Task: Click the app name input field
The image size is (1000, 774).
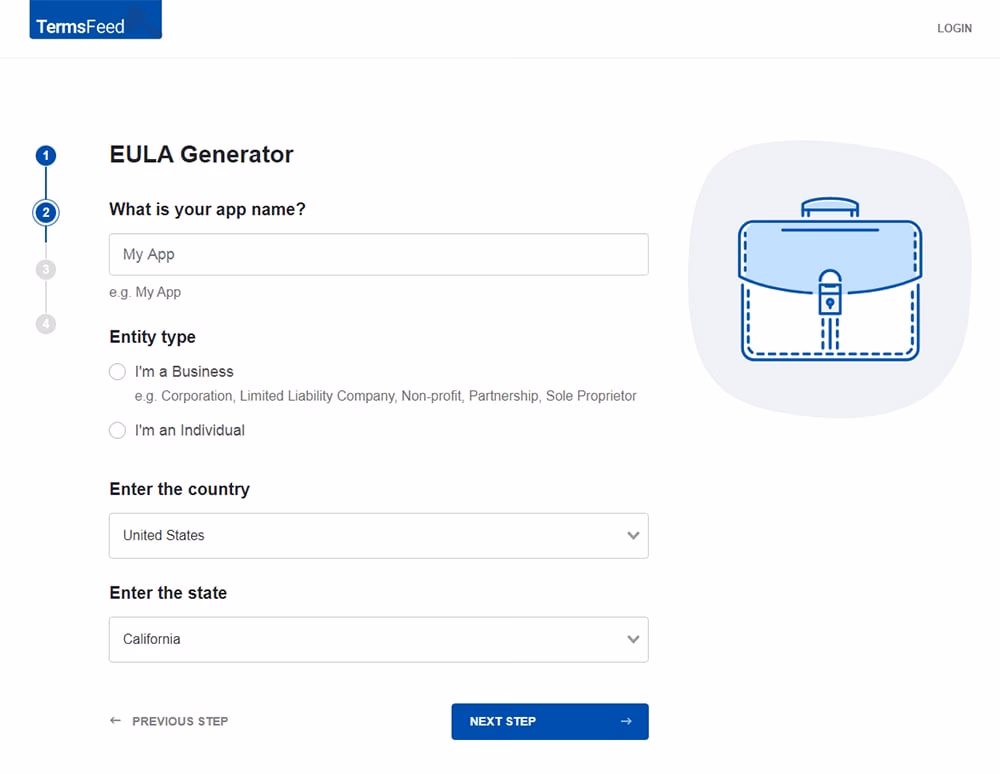Action: [x=378, y=254]
